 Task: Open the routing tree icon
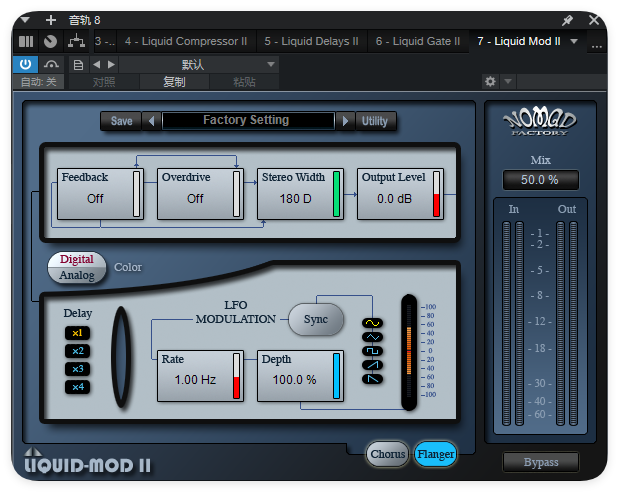[x=76, y=41]
